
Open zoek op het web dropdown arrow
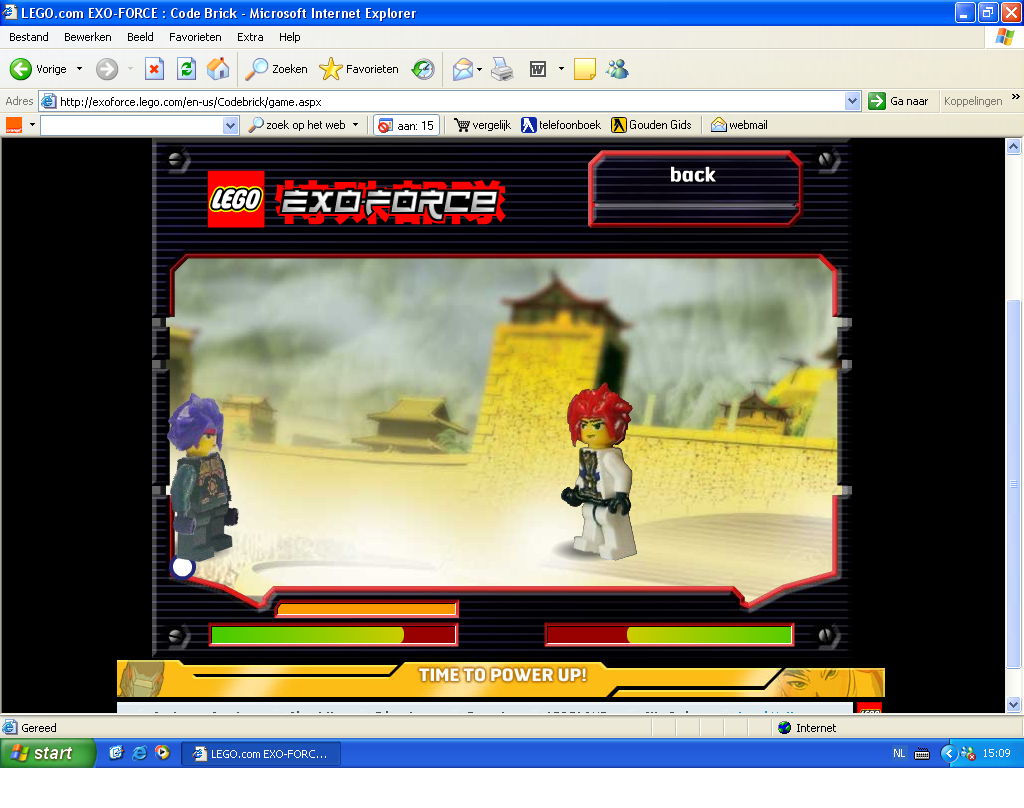click(x=356, y=125)
